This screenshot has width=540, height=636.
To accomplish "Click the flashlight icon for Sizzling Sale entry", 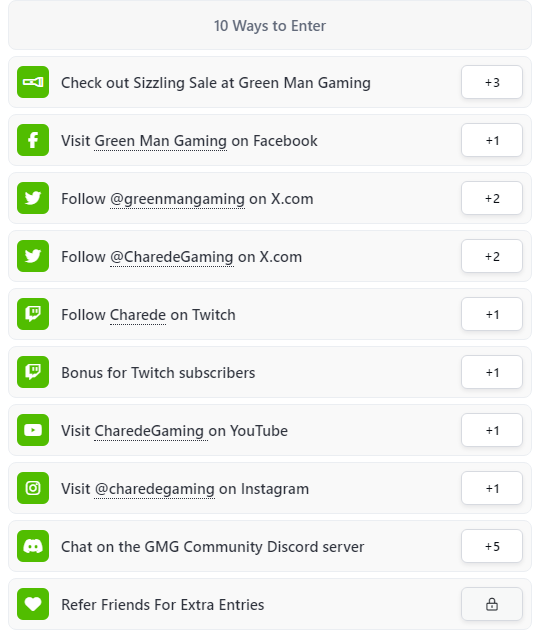I will (33, 82).
